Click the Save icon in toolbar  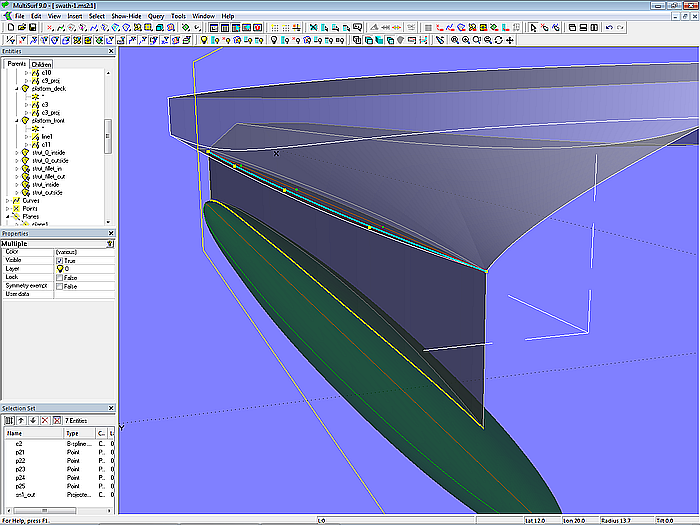(33, 28)
